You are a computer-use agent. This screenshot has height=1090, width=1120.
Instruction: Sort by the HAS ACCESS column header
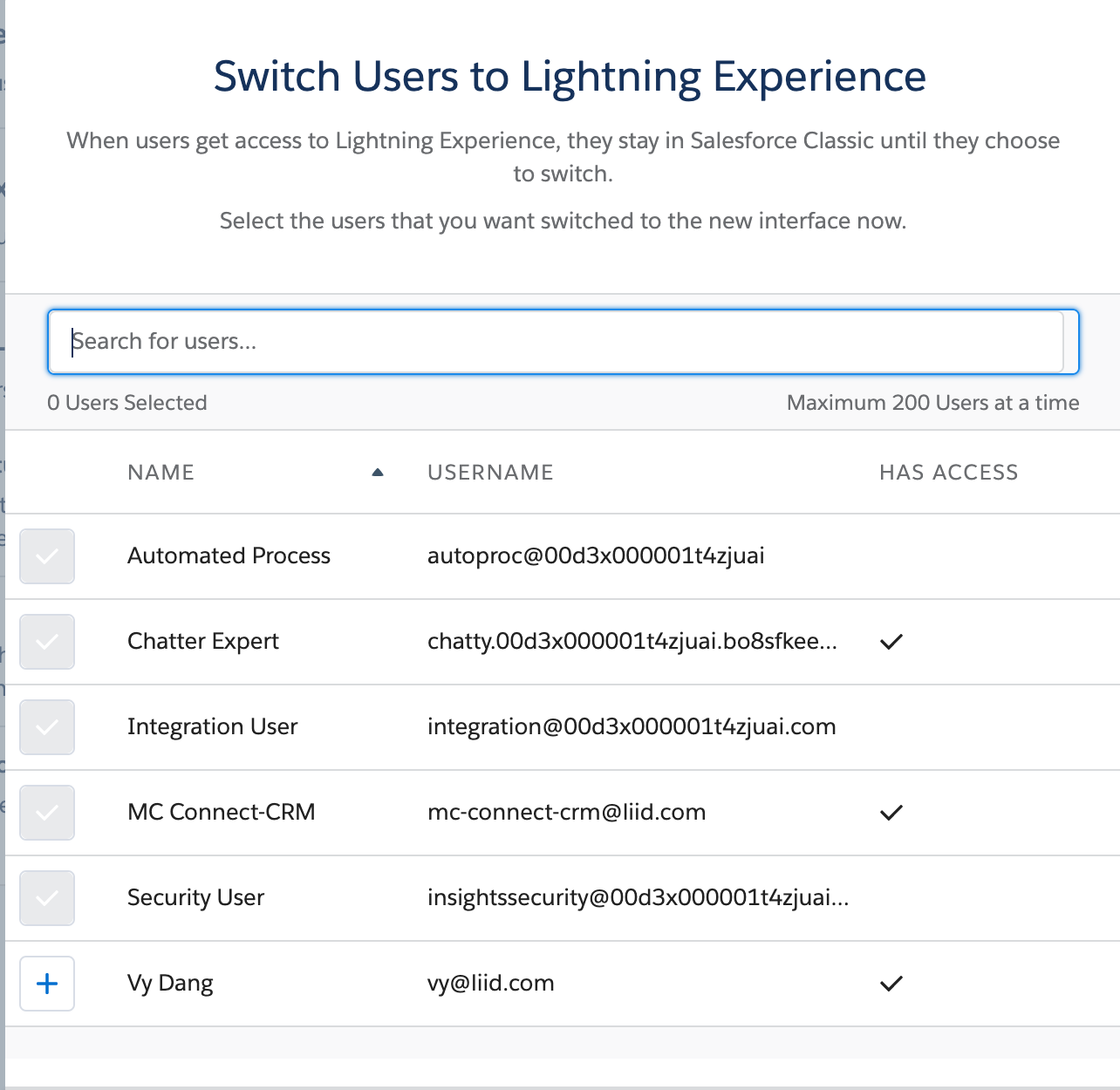coord(948,472)
